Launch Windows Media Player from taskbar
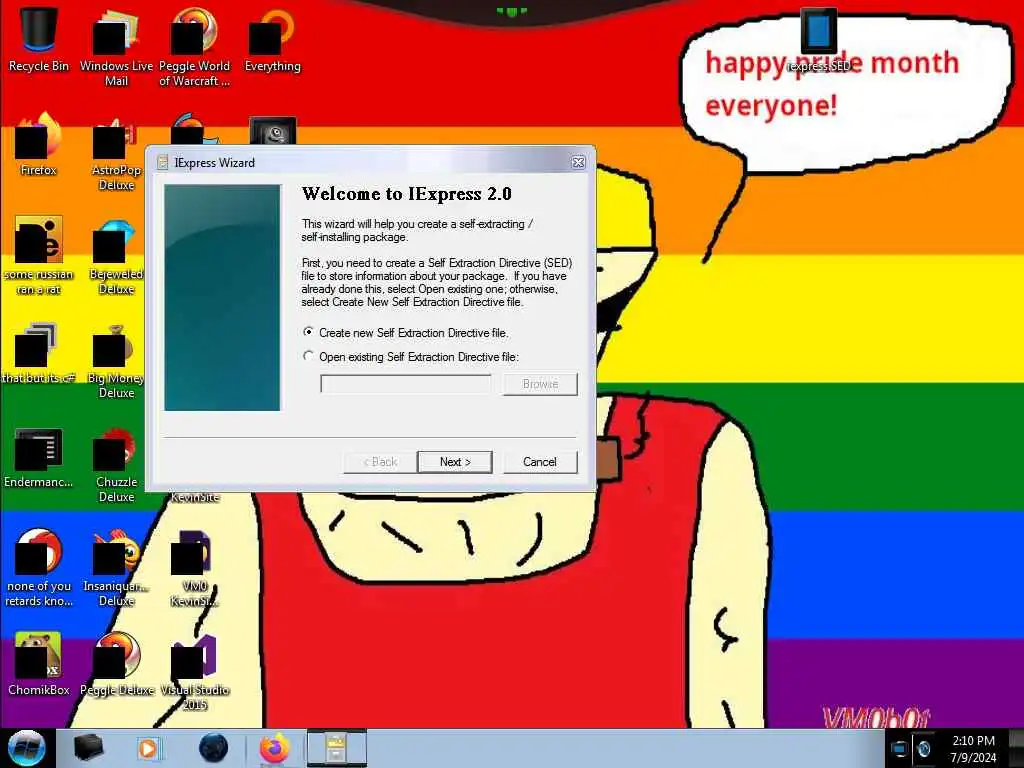The width and height of the screenshot is (1024, 768). point(148,748)
